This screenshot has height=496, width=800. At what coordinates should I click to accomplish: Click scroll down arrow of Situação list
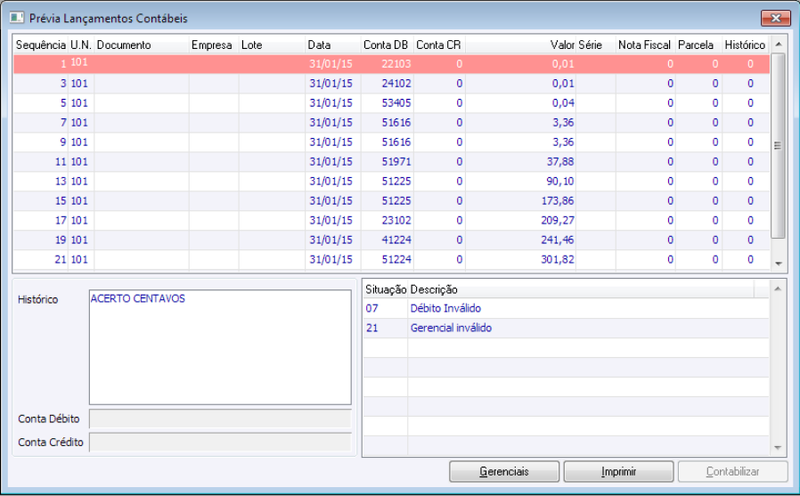pyautogui.click(x=778, y=448)
